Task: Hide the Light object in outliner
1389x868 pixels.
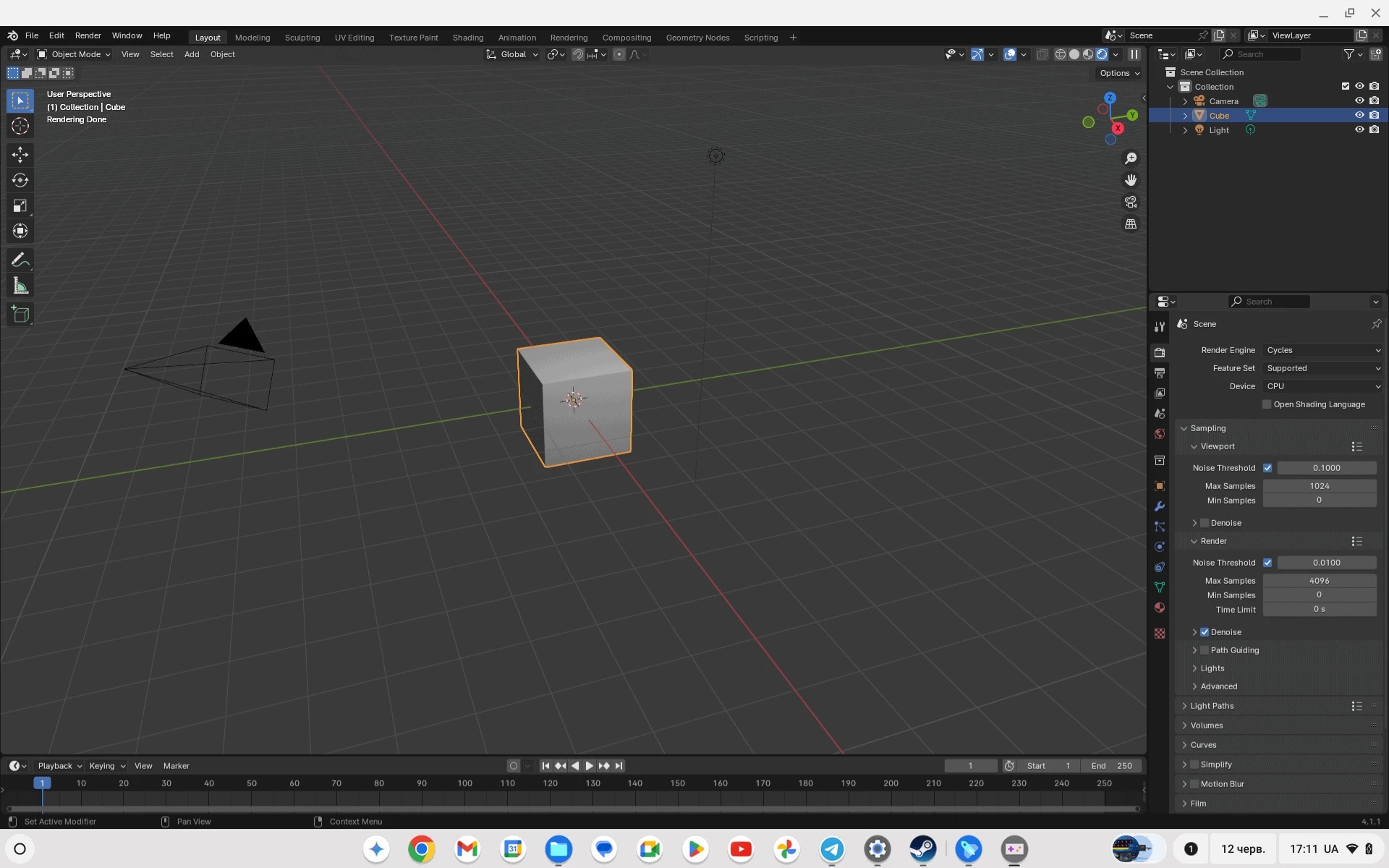Action: click(x=1359, y=130)
